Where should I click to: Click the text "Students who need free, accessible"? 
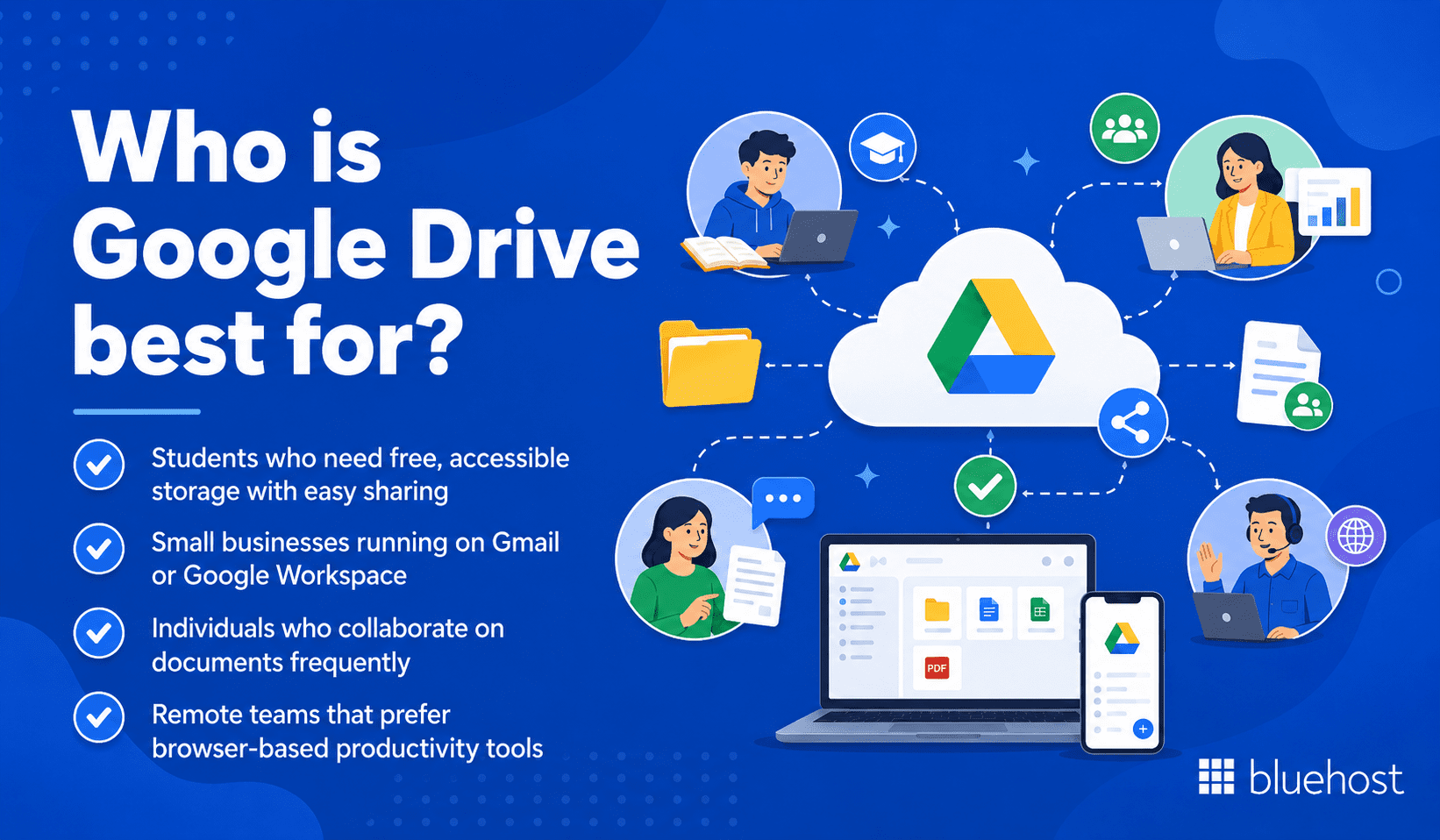pos(360,459)
